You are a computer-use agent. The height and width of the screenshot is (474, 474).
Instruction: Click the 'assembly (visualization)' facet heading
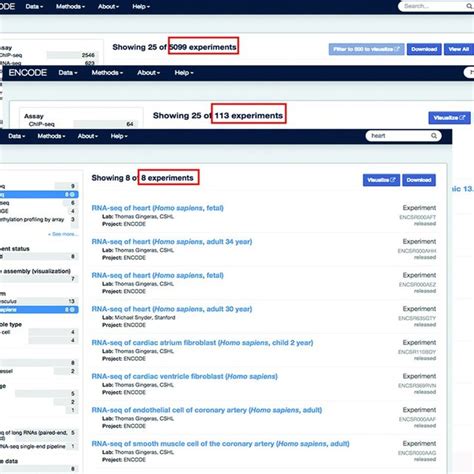click(x=35, y=271)
